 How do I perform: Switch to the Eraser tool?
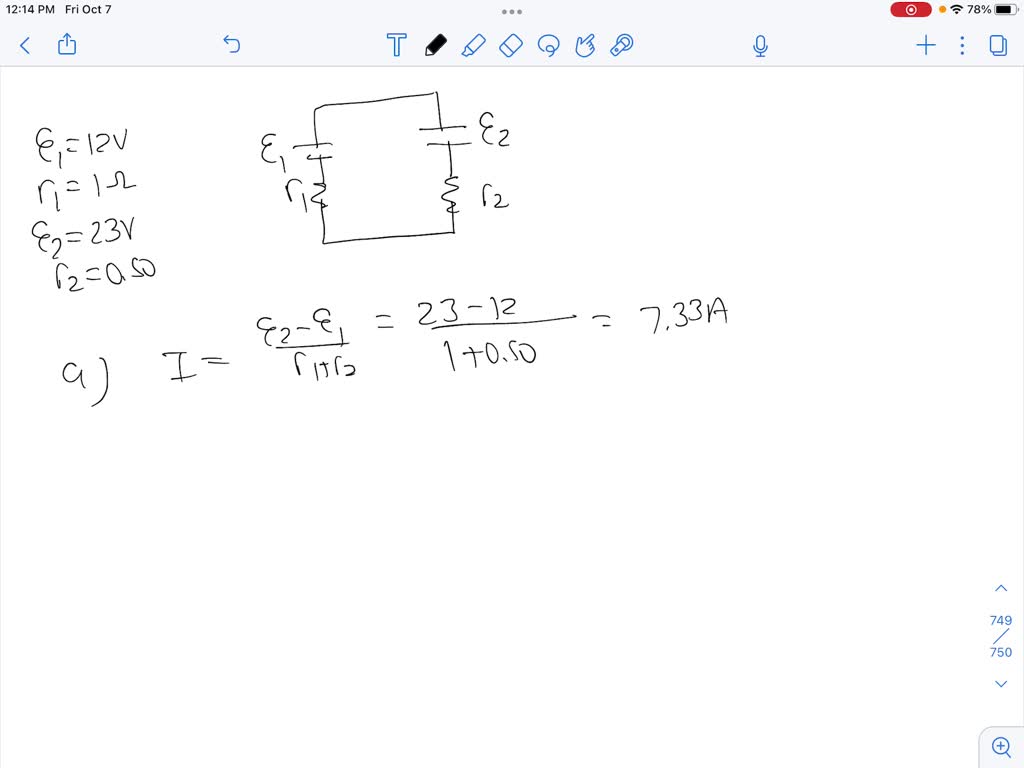coord(510,45)
